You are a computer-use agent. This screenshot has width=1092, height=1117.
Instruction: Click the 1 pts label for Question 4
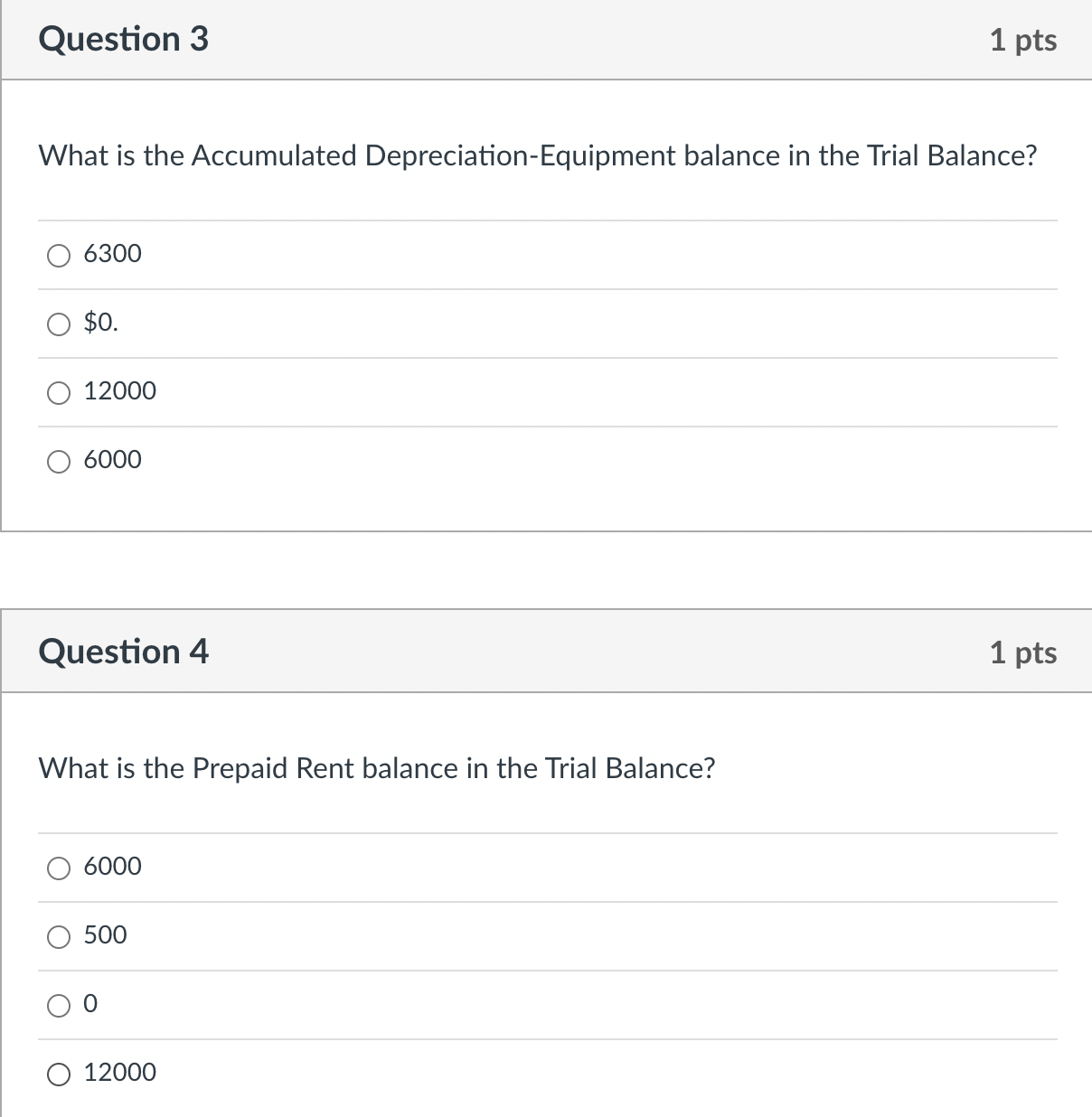point(1023,652)
